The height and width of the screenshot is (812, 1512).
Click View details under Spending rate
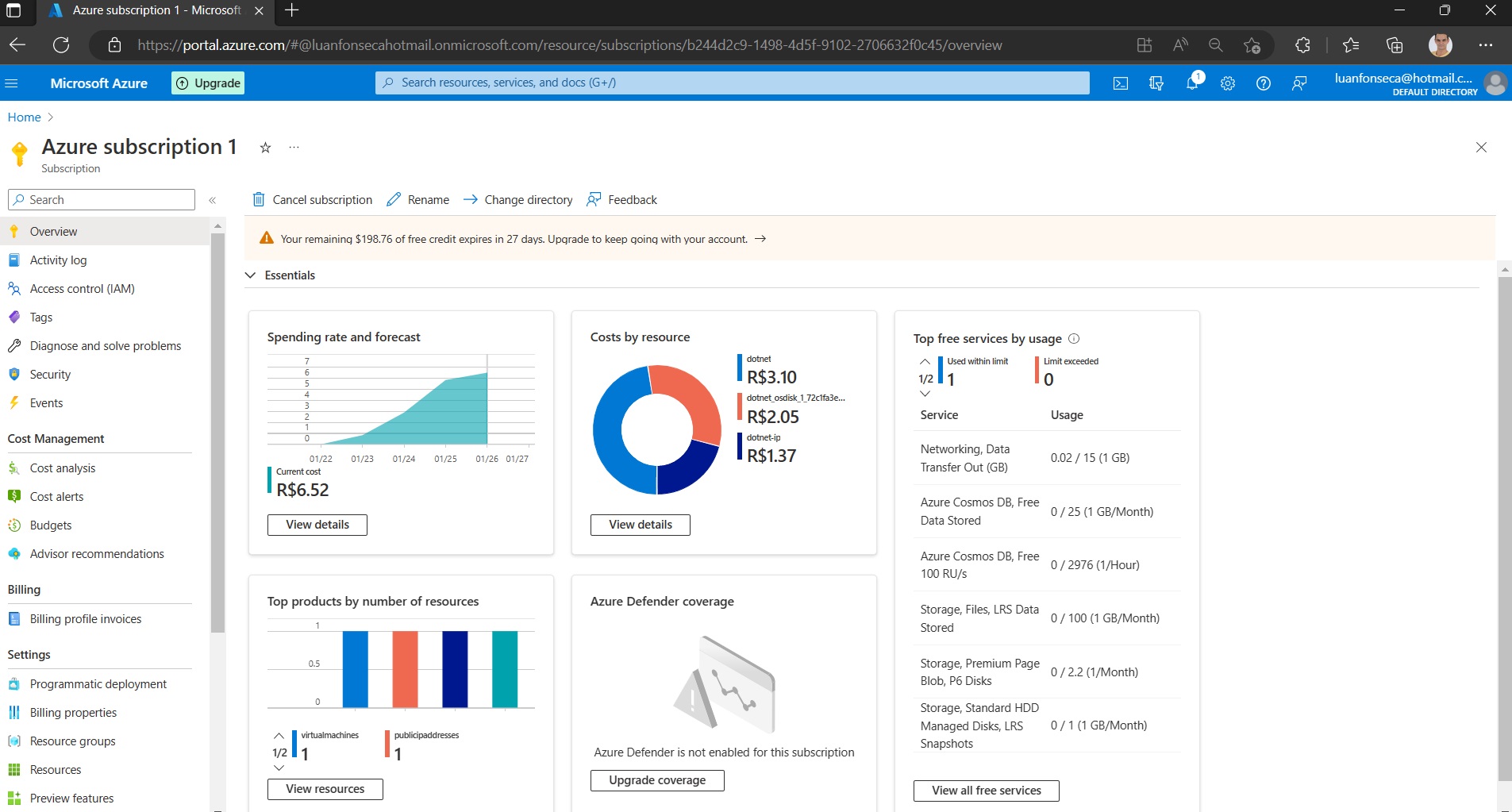(317, 525)
